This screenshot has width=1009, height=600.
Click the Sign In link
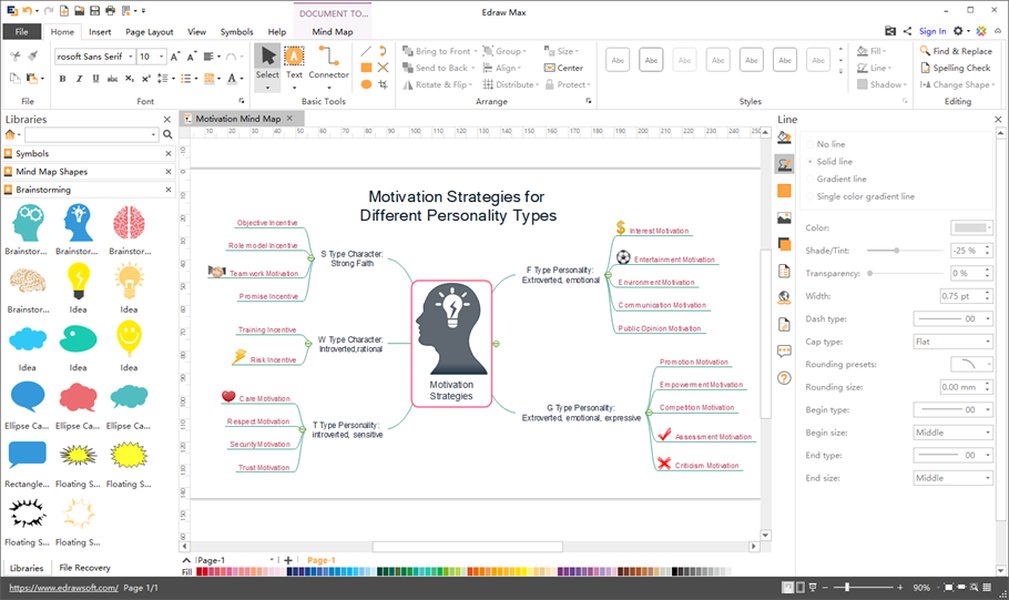pyautogui.click(x=932, y=31)
